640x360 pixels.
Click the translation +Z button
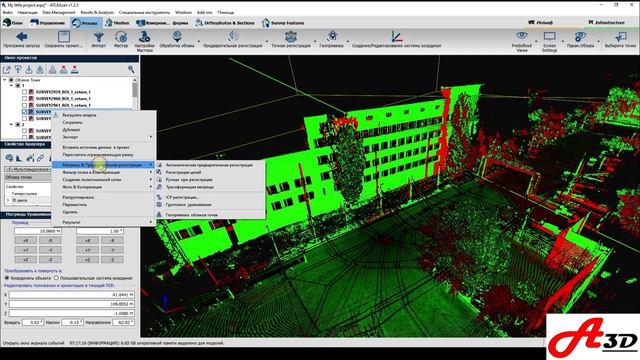25,259
